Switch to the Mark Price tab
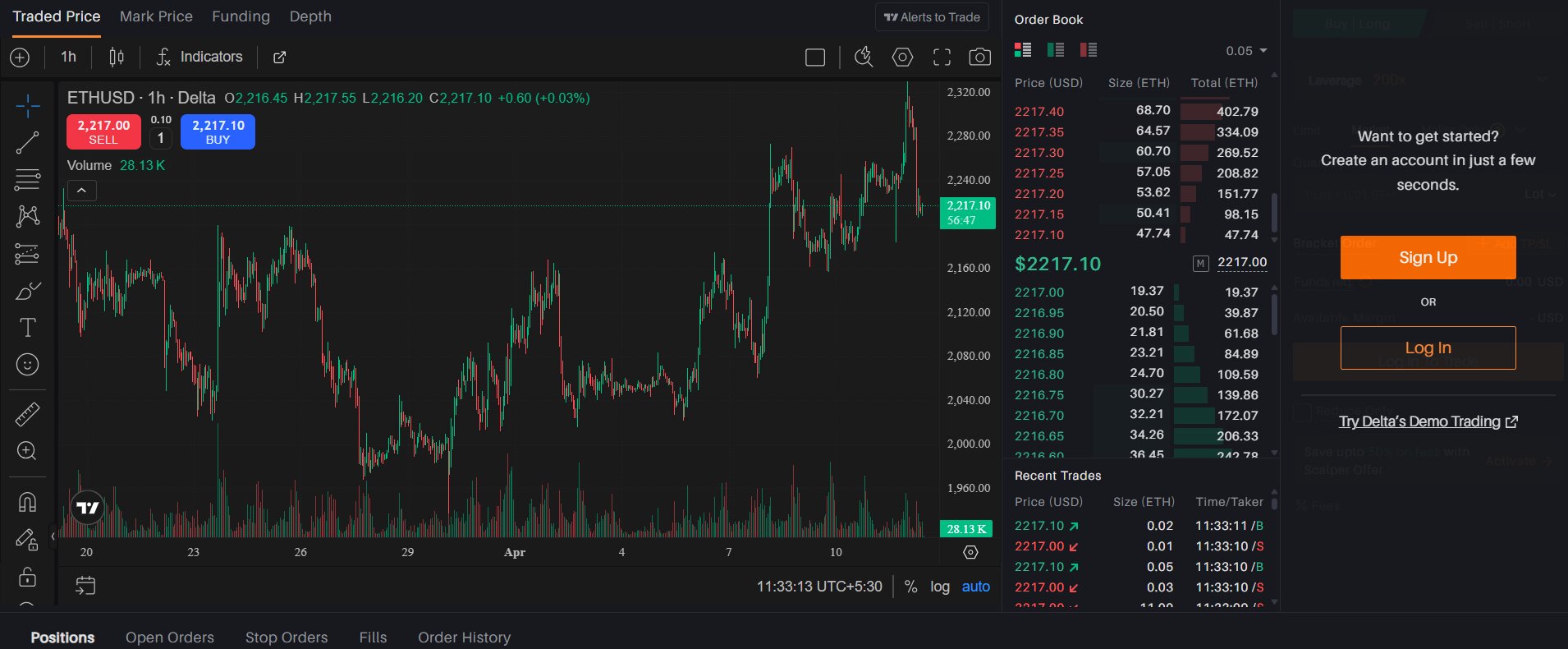 coord(156,16)
